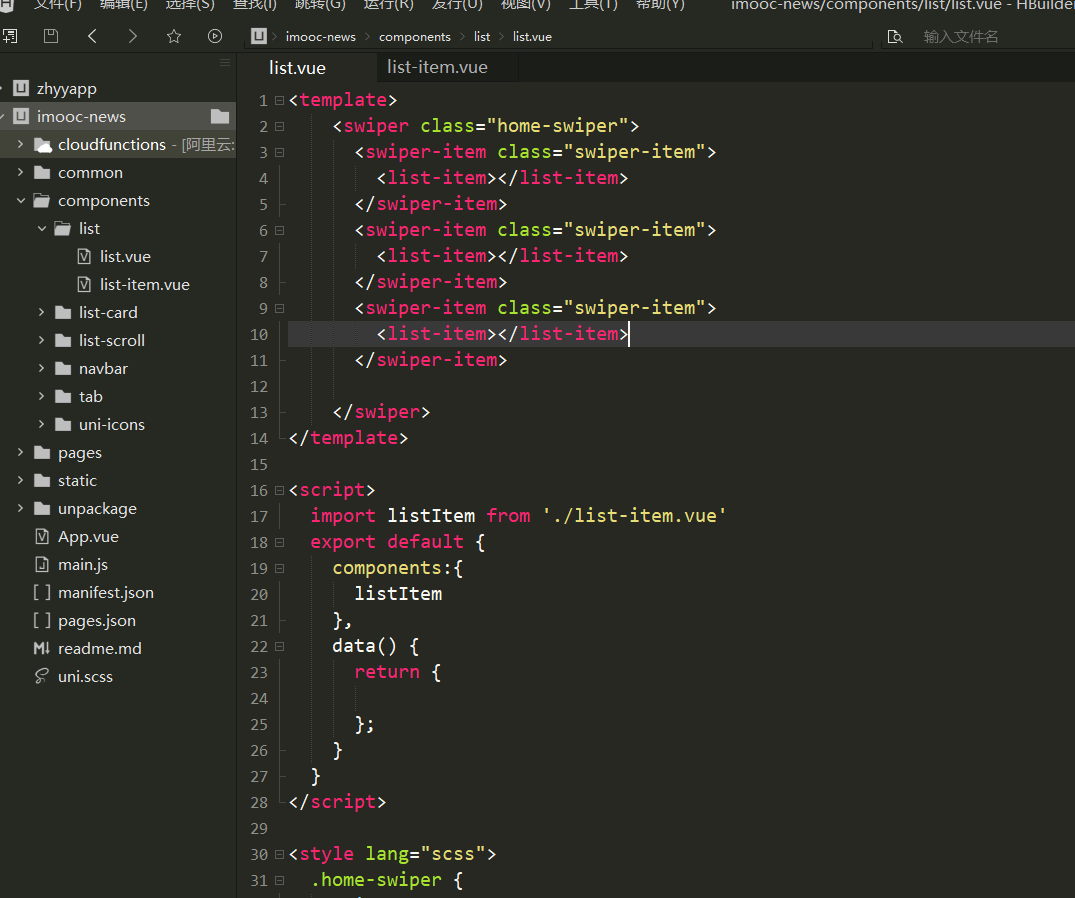The image size is (1075, 898).
Task: Click the folder icon right of imooc-news
Action: tap(220, 117)
